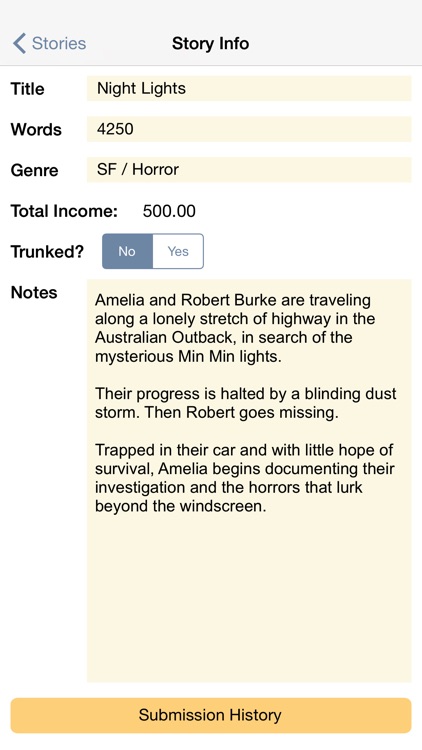Click the Total Income value 500.00
This screenshot has height=750, width=422.
(169, 211)
